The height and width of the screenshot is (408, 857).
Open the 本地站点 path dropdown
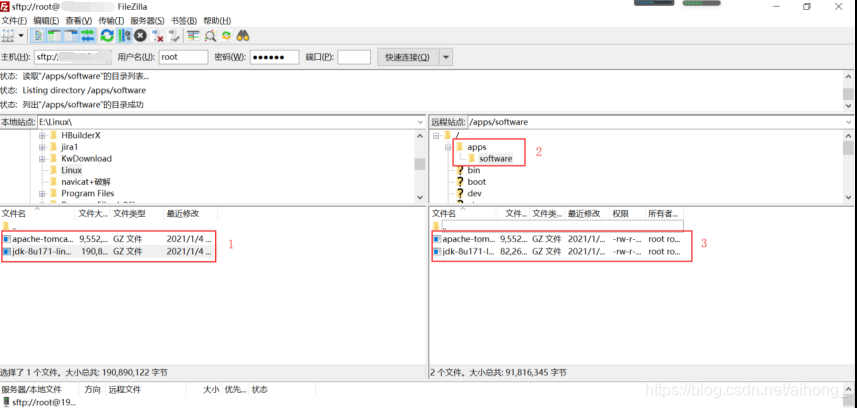(420, 122)
